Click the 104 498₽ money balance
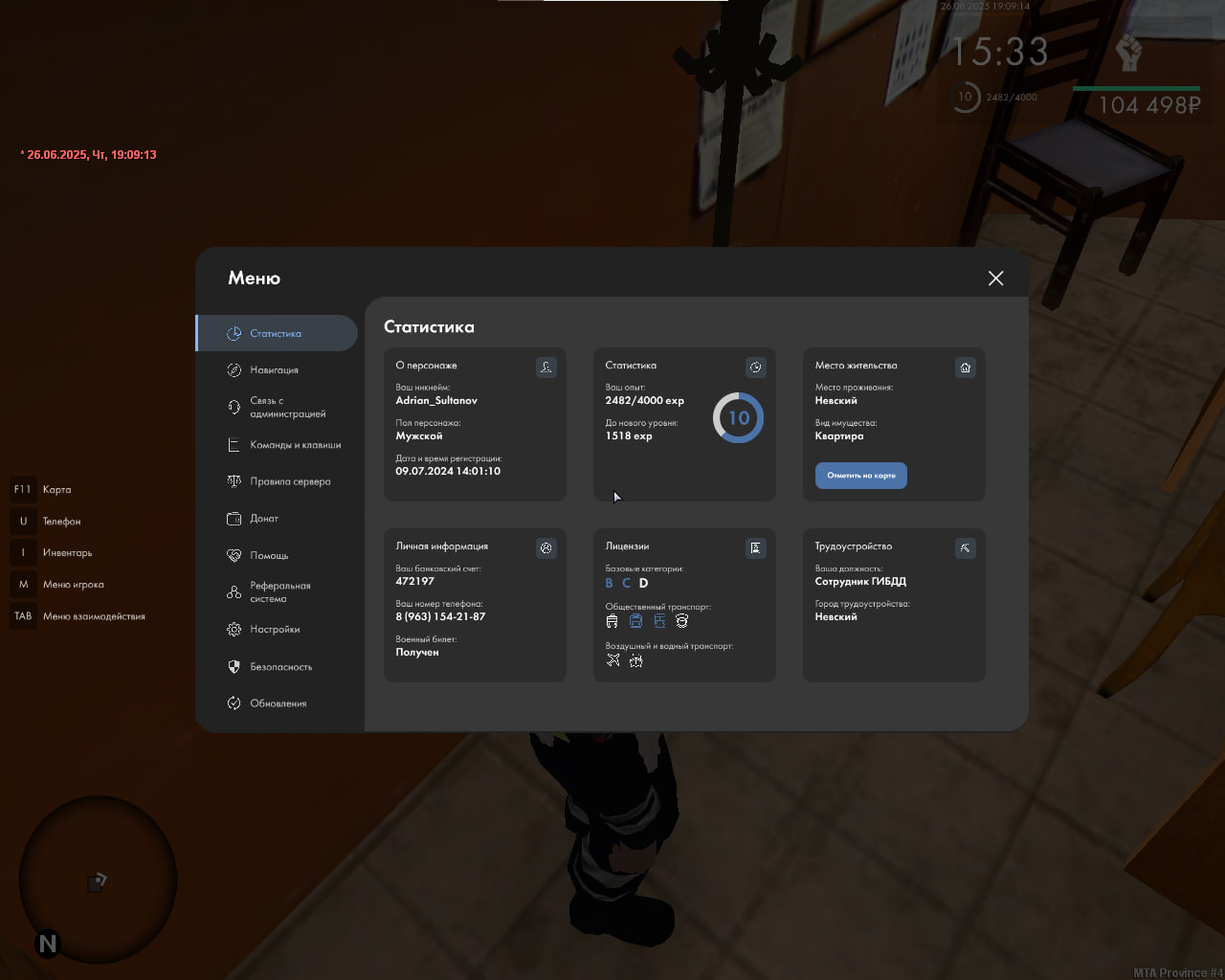The image size is (1225, 980). click(1148, 105)
